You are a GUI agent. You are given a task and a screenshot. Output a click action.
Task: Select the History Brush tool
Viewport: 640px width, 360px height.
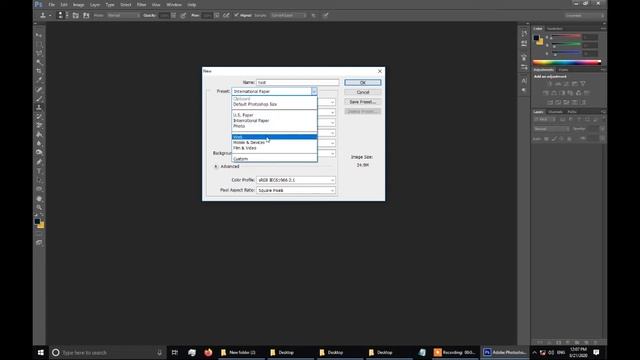39,117
